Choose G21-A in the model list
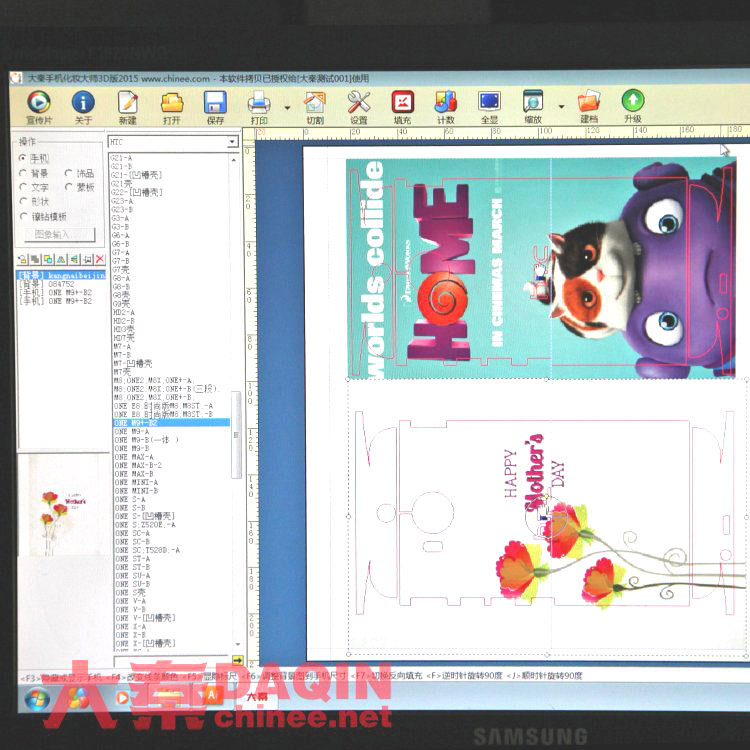 (122, 158)
